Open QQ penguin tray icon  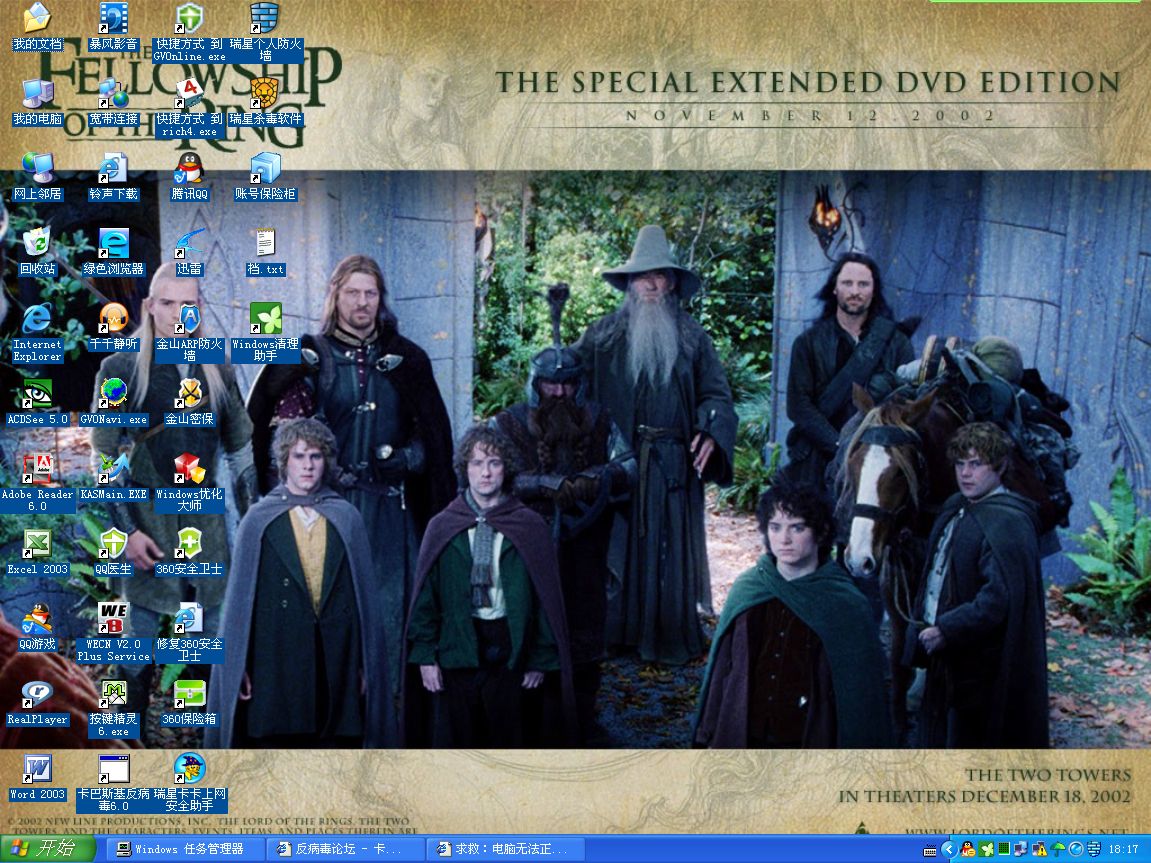point(968,850)
